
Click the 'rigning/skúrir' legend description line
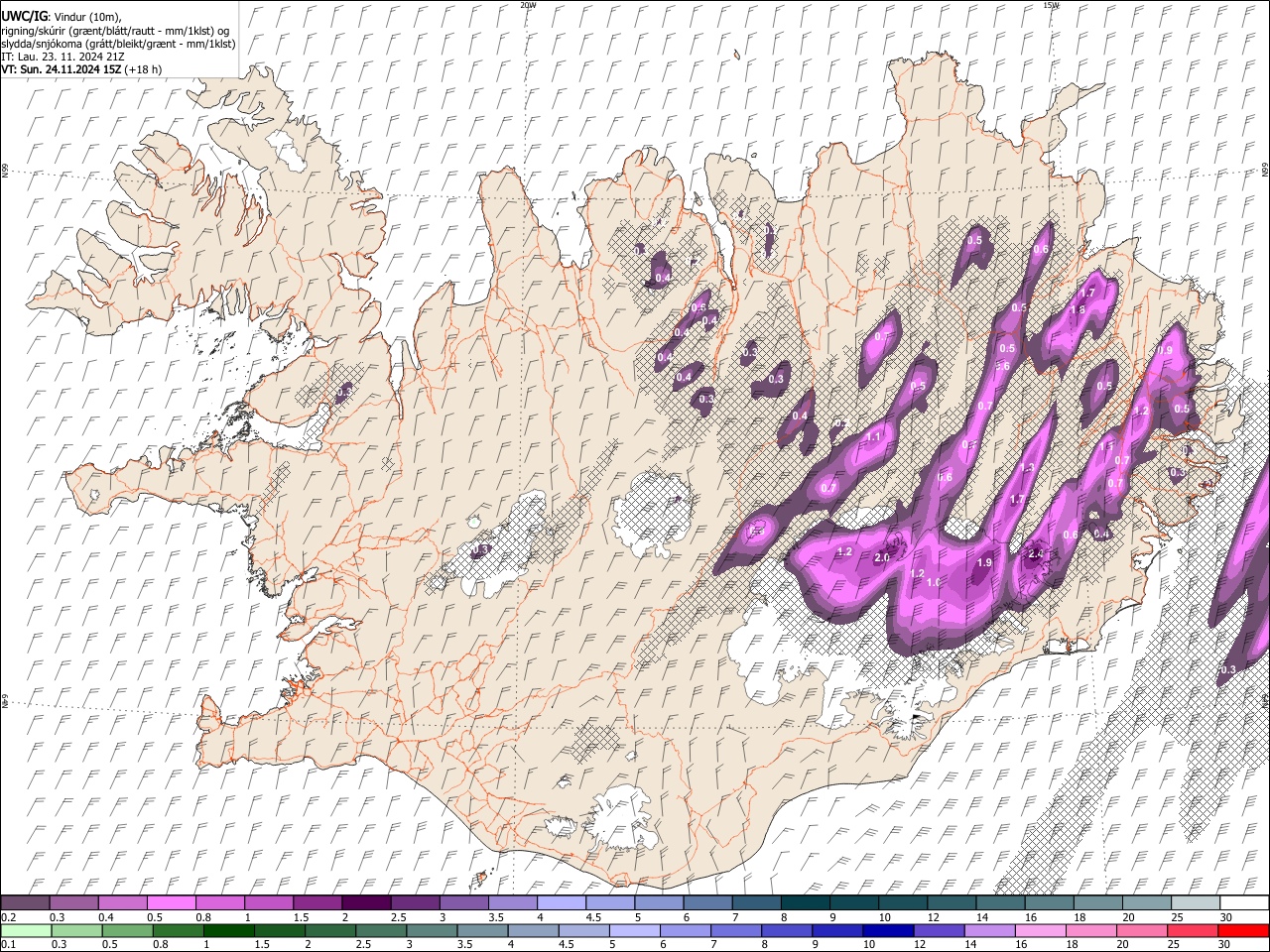(x=115, y=31)
